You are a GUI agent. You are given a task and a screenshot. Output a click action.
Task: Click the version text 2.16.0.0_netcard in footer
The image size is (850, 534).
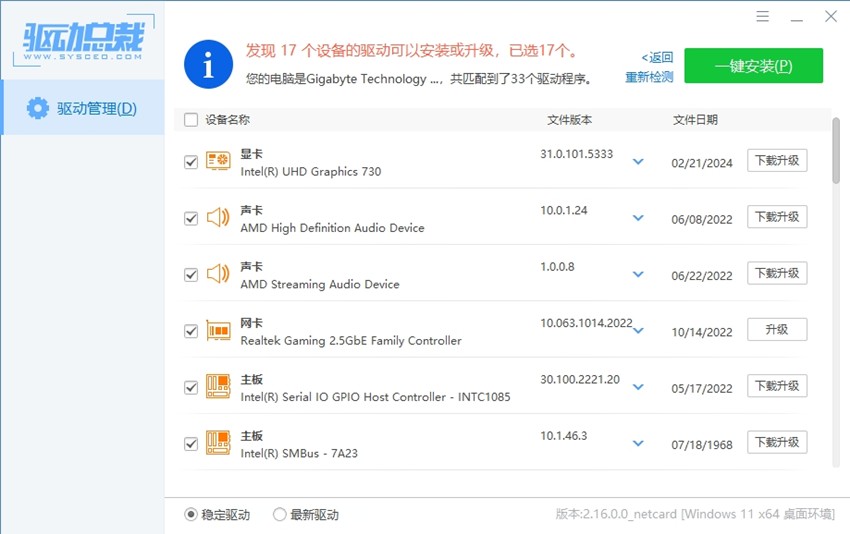click(x=630, y=514)
